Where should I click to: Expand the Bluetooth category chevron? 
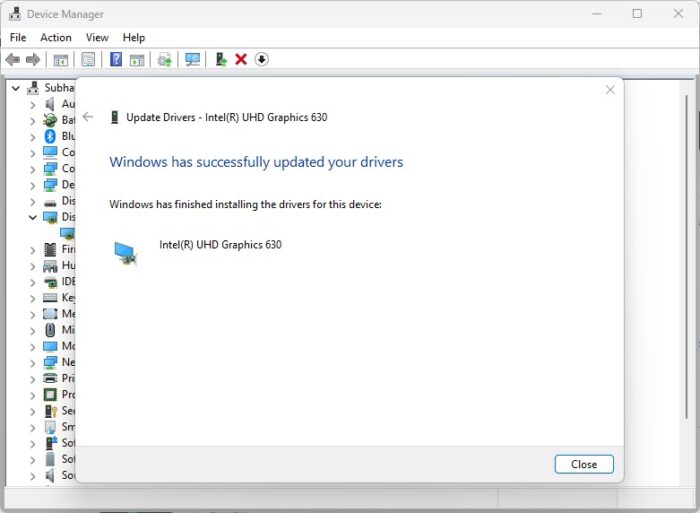tap(33, 136)
